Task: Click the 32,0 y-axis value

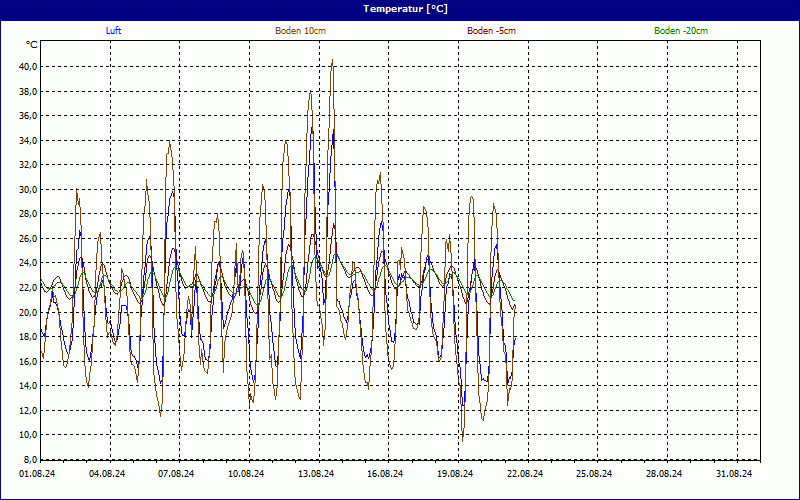Action: click(x=28, y=165)
